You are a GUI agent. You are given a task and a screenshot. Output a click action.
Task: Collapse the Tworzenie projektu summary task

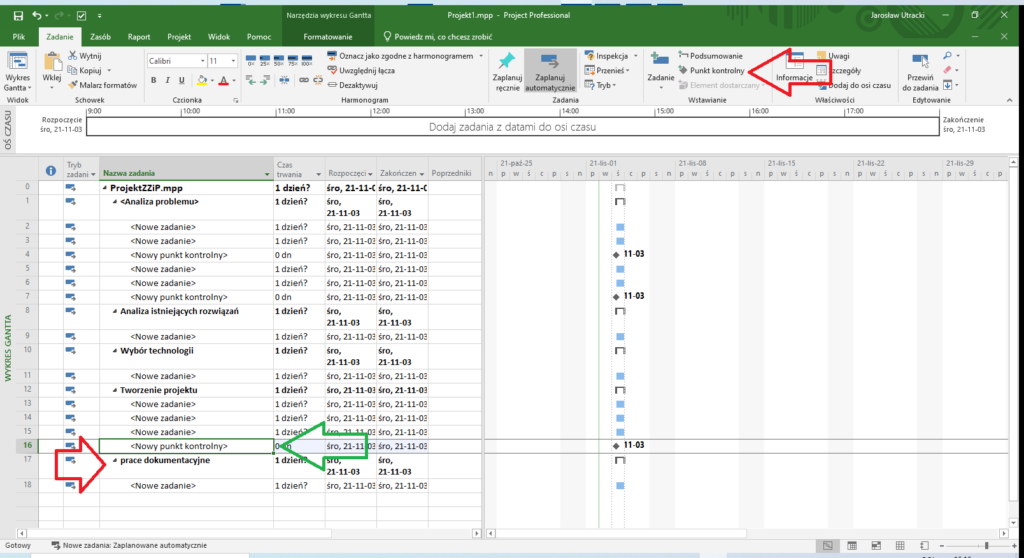115,390
